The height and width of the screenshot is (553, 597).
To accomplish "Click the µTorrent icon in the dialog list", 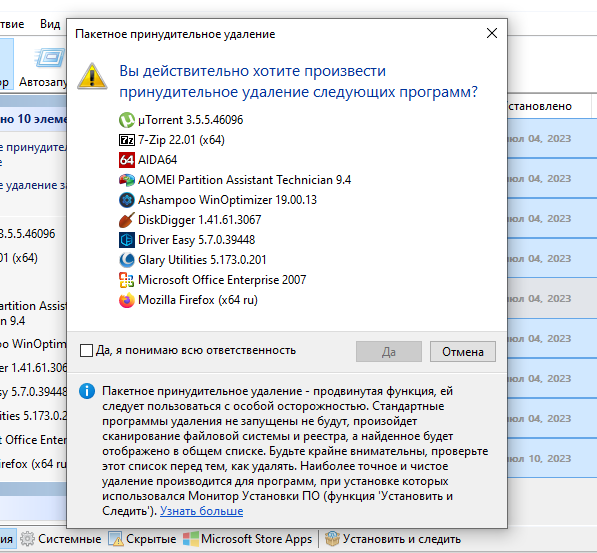I will (x=126, y=120).
